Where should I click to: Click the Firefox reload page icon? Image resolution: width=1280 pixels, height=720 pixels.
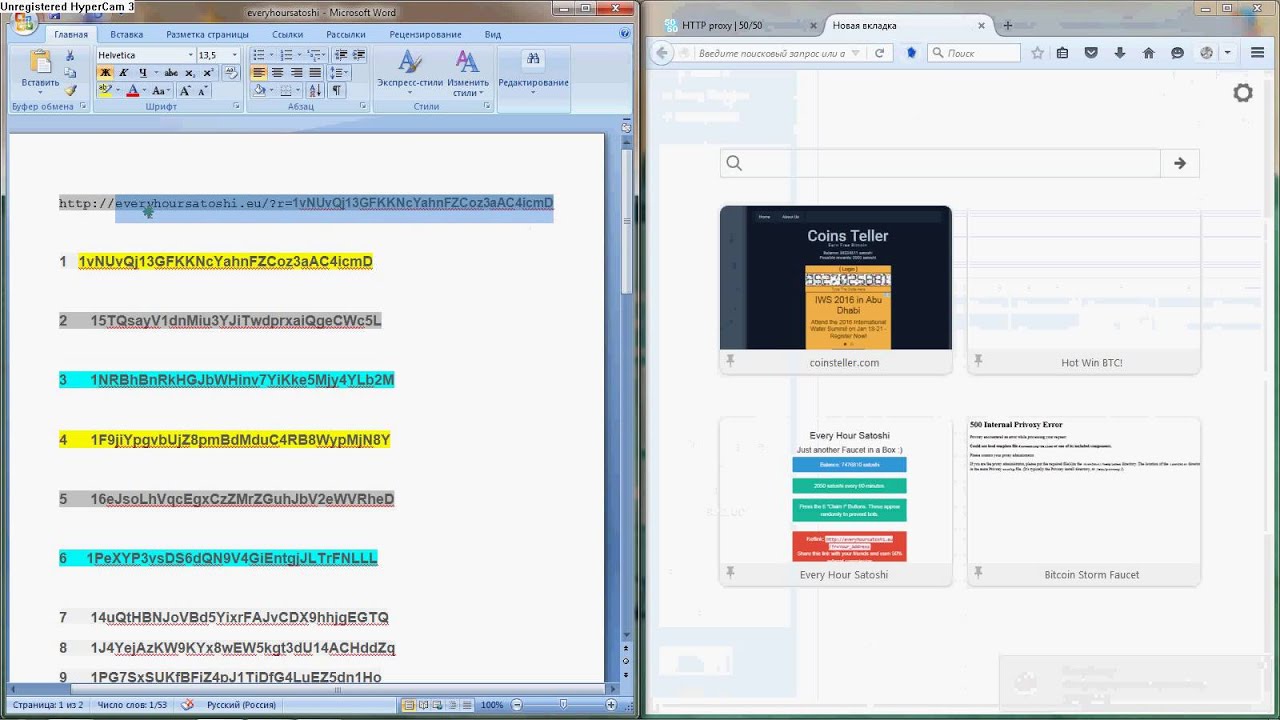[880, 53]
